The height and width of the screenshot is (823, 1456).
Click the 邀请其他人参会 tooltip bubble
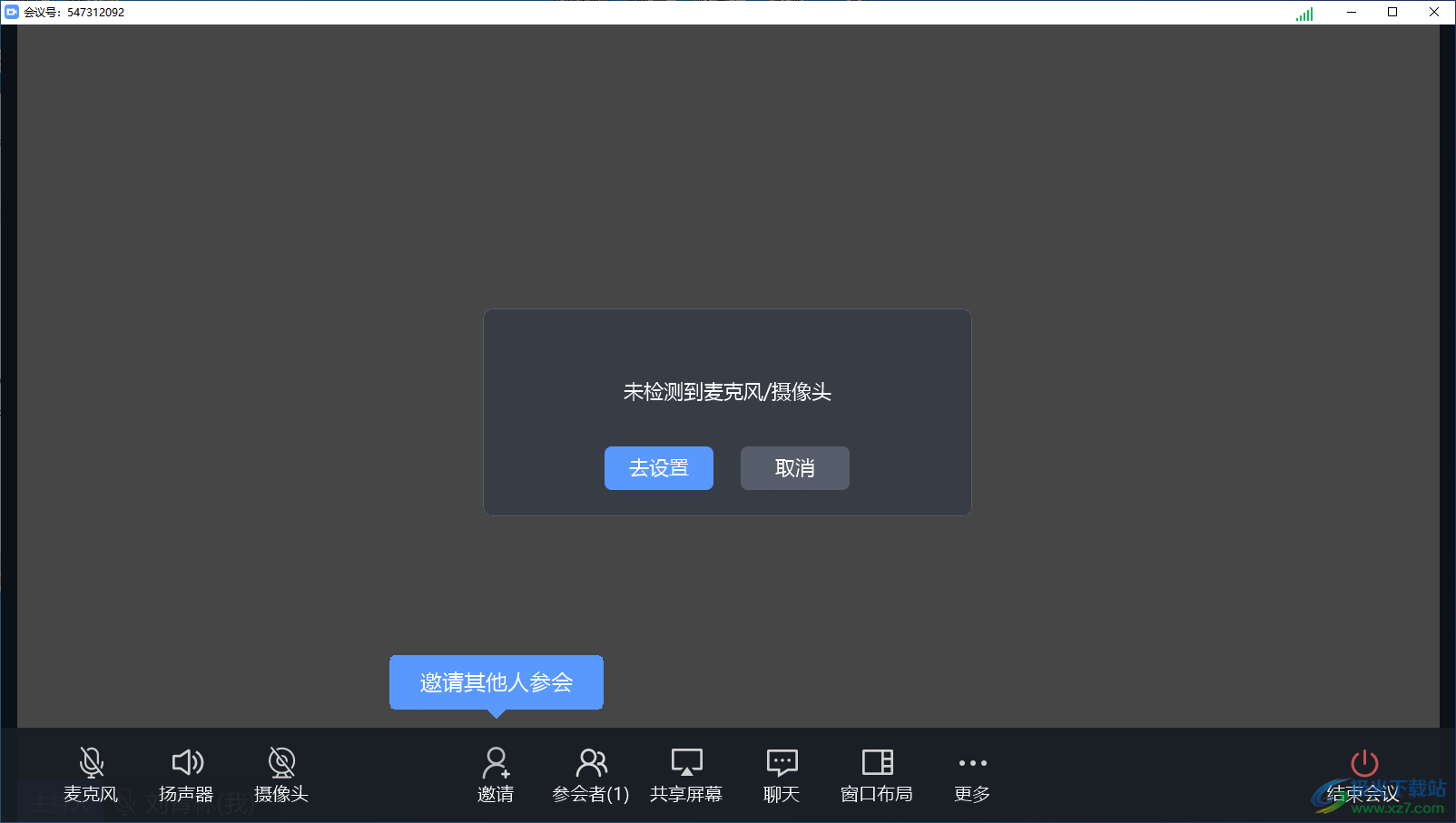tap(497, 682)
